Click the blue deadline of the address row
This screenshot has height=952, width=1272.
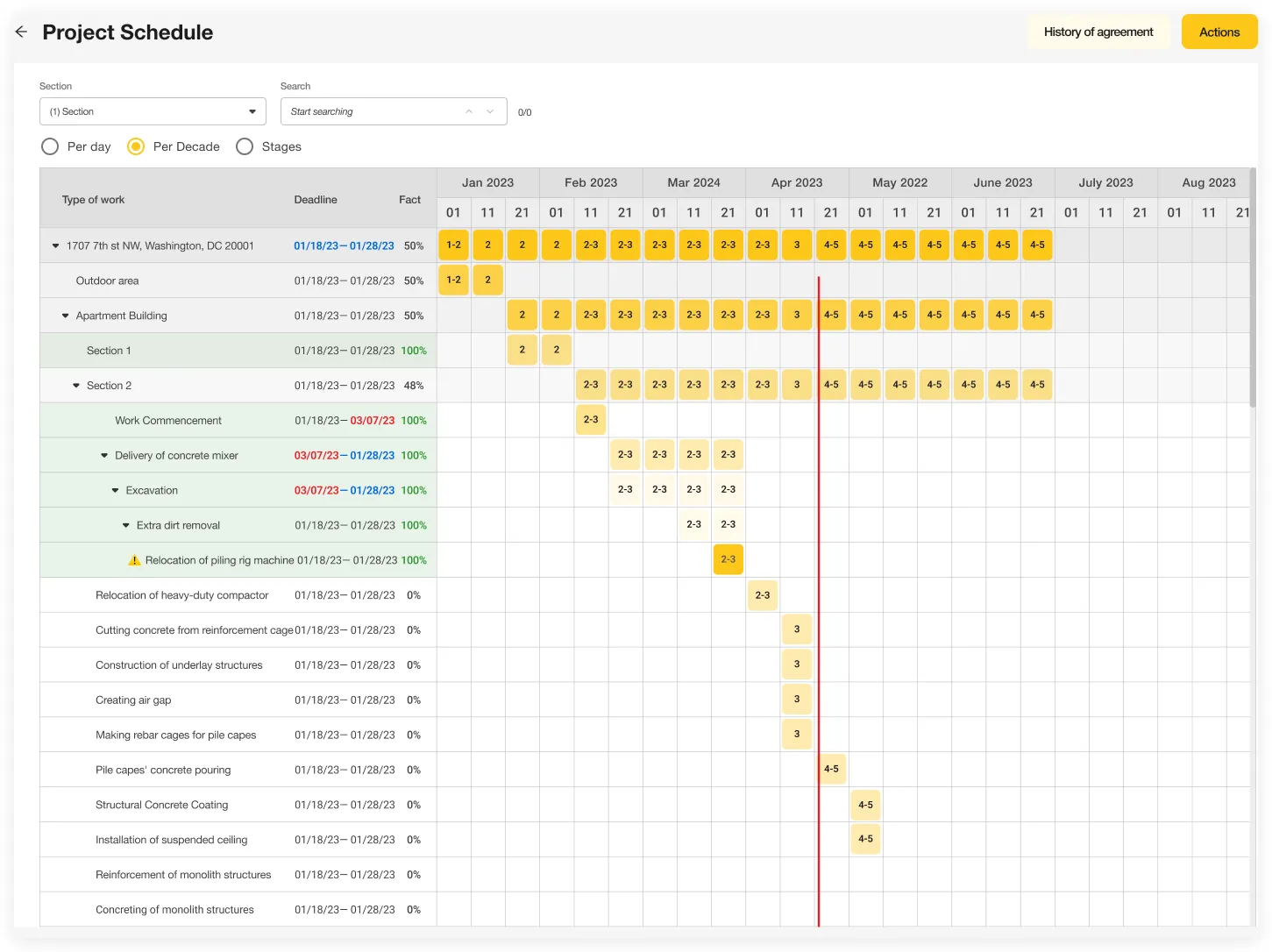click(344, 246)
